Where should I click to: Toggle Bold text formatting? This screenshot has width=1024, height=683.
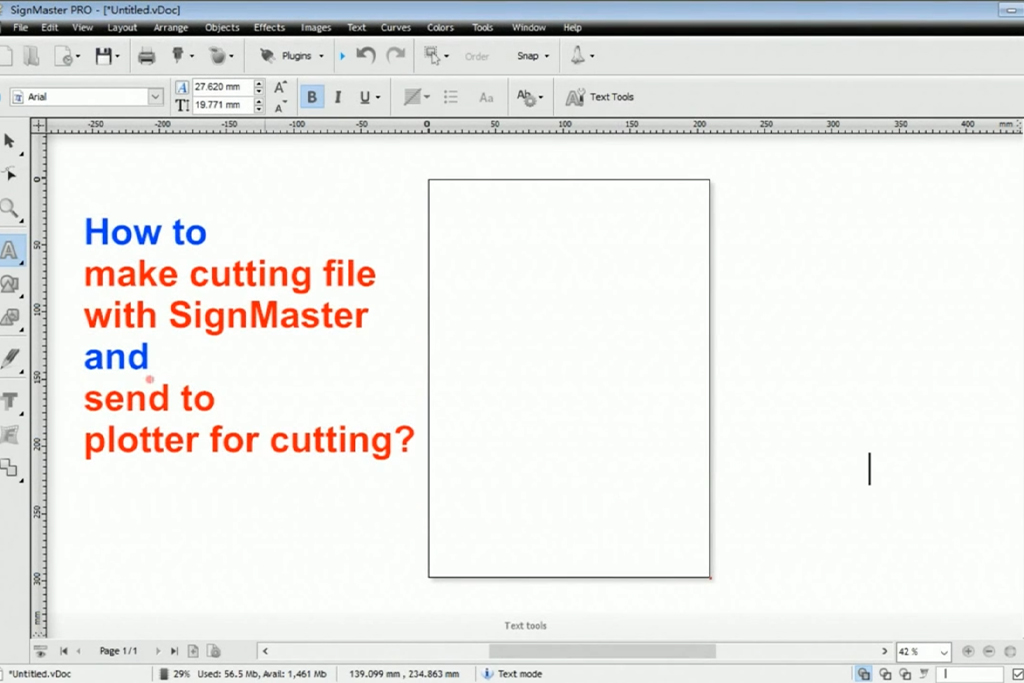pos(312,97)
